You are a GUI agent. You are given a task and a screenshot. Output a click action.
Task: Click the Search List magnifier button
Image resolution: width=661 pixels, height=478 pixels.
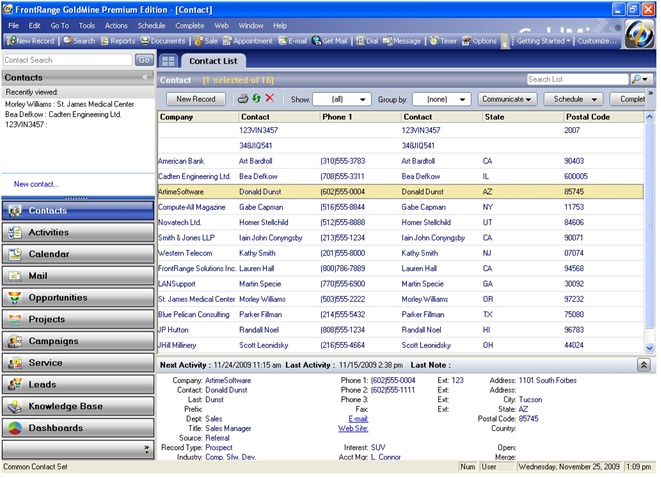[x=638, y=79]
